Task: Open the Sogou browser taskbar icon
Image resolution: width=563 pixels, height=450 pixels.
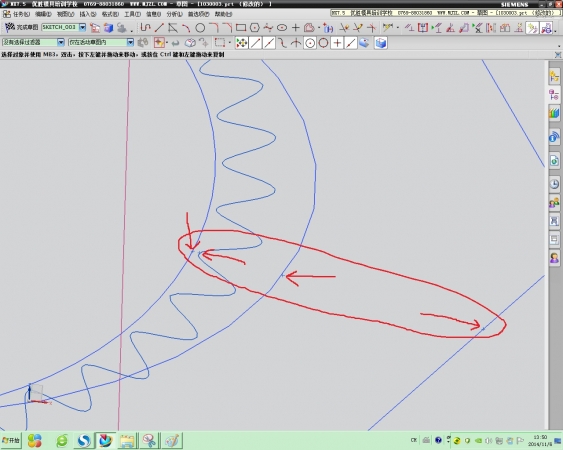Action: [x=84, y=440]
